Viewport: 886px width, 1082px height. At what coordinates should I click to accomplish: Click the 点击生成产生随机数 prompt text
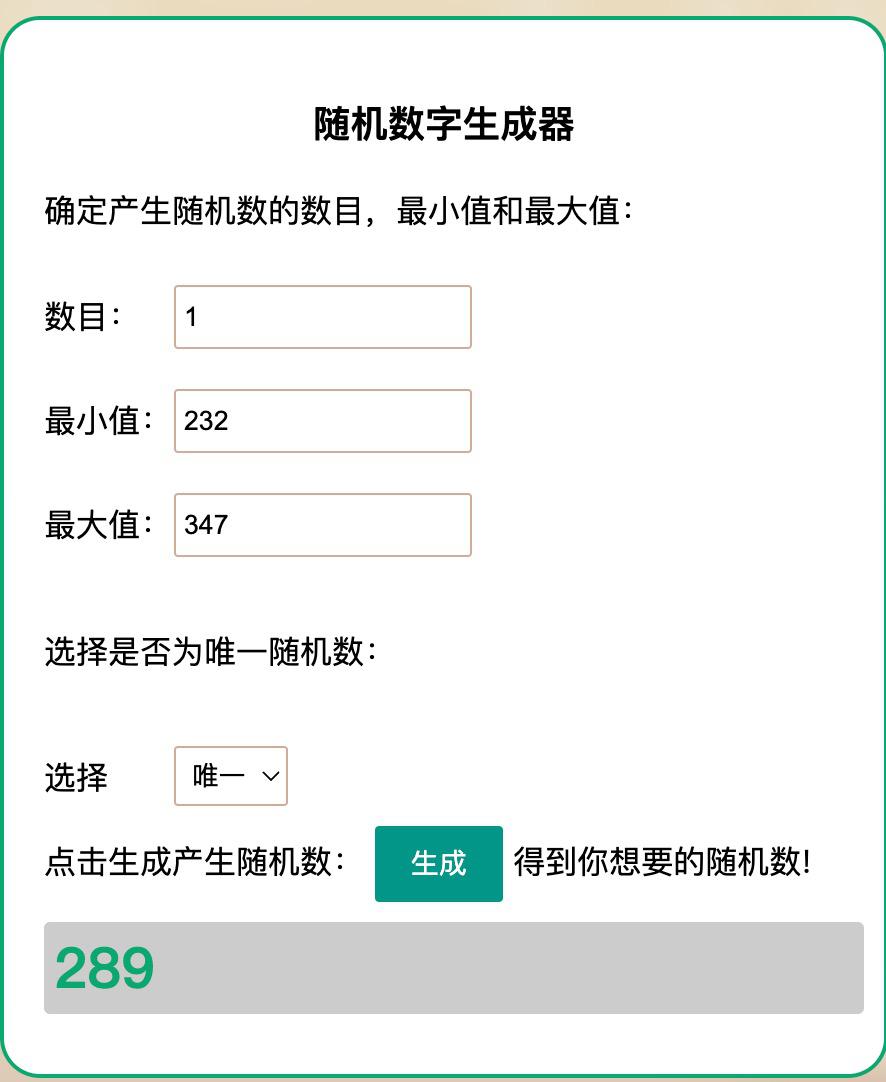(194, 862)
